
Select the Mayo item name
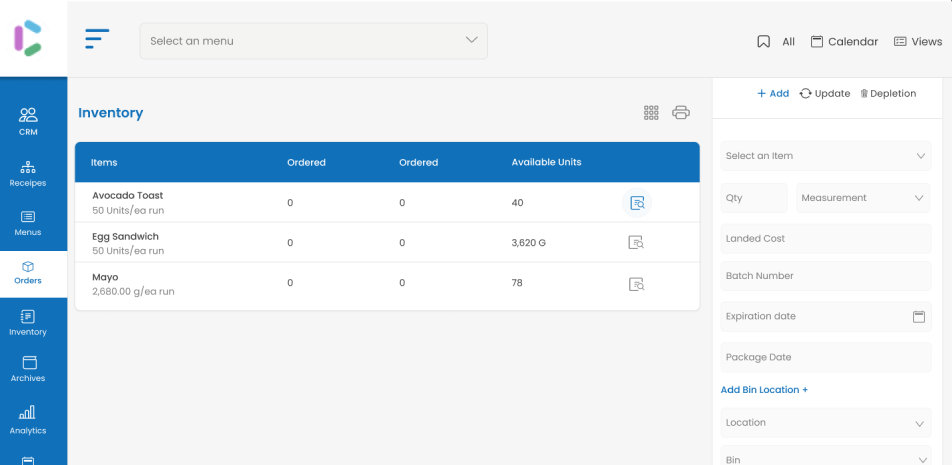point(105,277)
